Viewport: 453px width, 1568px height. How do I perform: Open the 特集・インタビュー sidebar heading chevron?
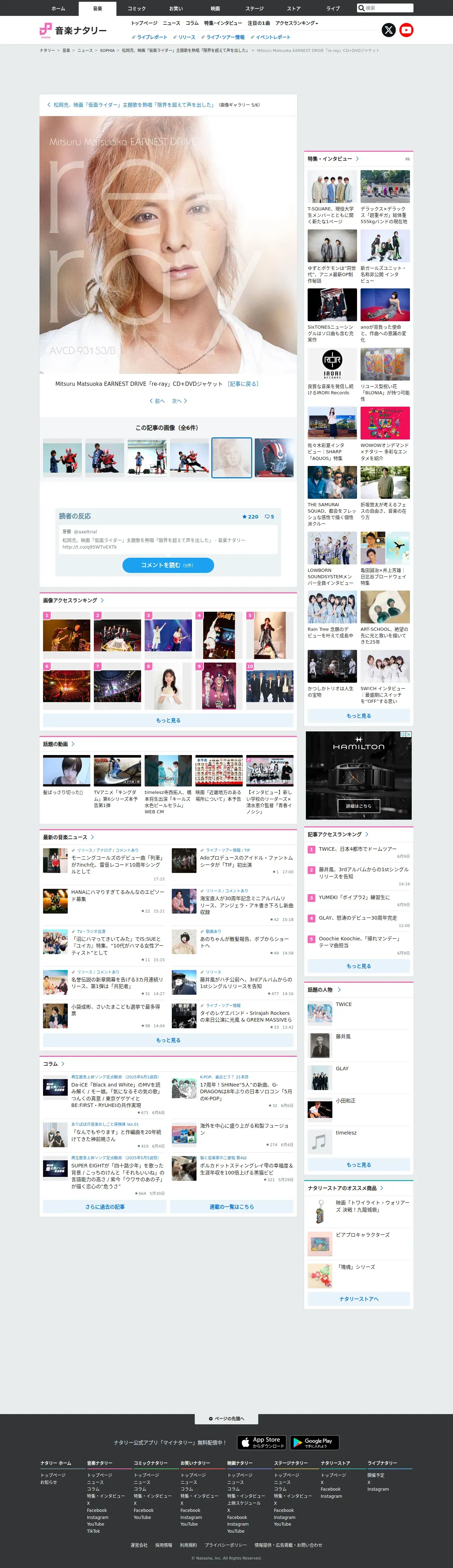(357, 159)
